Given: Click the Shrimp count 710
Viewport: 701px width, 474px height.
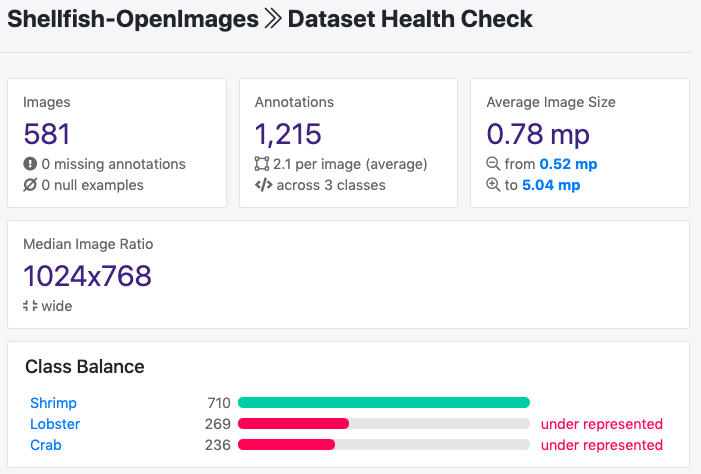Looking at the screenshot, I should tap(219, 403).
